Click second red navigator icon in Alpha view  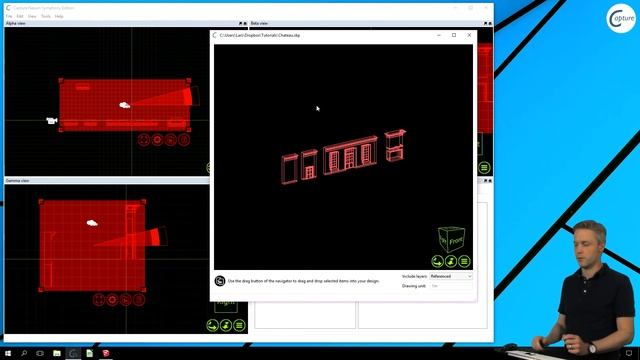point(157,140)
